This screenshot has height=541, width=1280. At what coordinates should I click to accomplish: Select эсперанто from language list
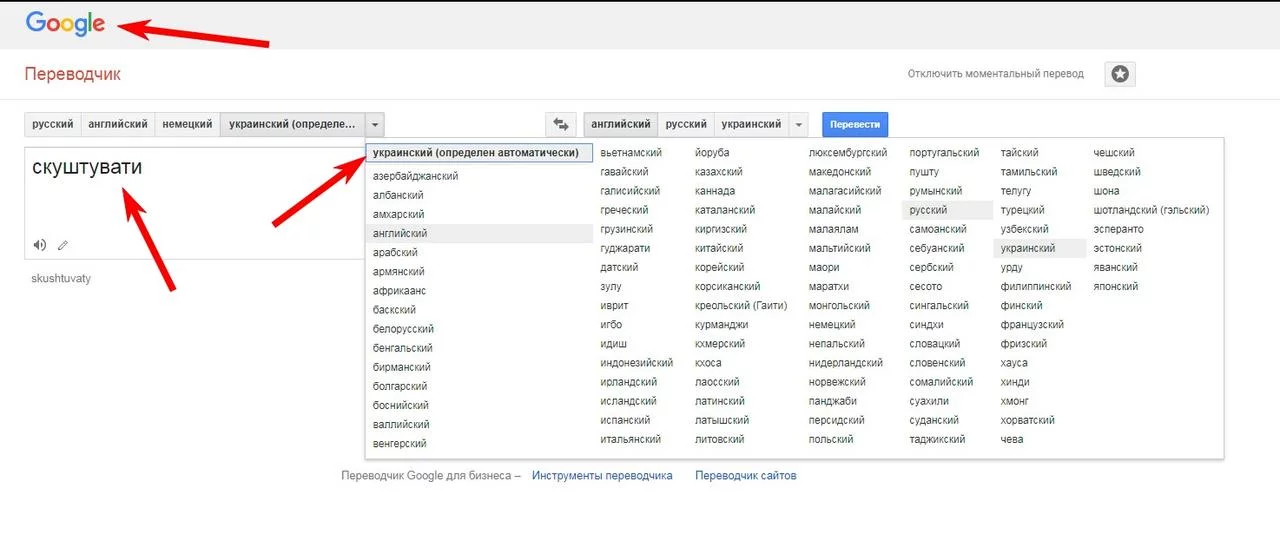1119,229
